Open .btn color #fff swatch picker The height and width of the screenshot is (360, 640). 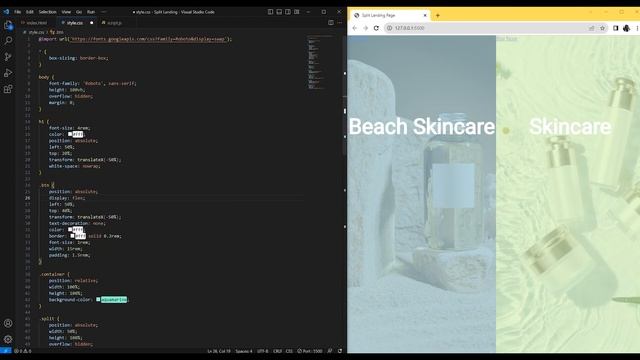pos(70,230)
